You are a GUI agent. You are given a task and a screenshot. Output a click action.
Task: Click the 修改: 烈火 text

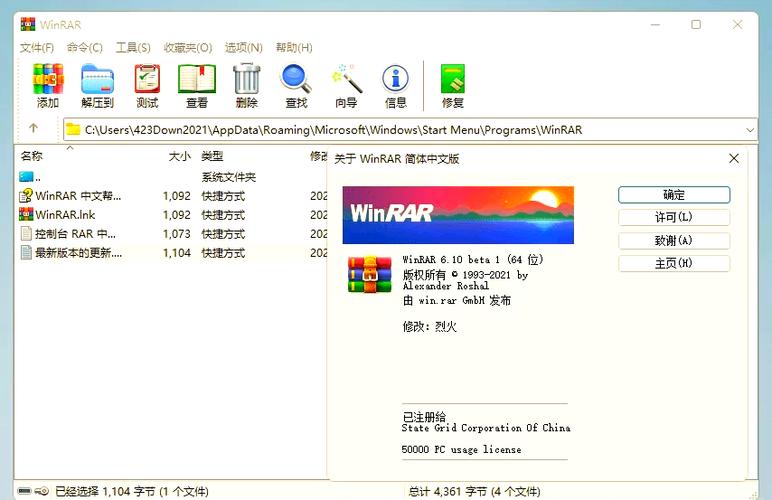(x=430, y=326)
